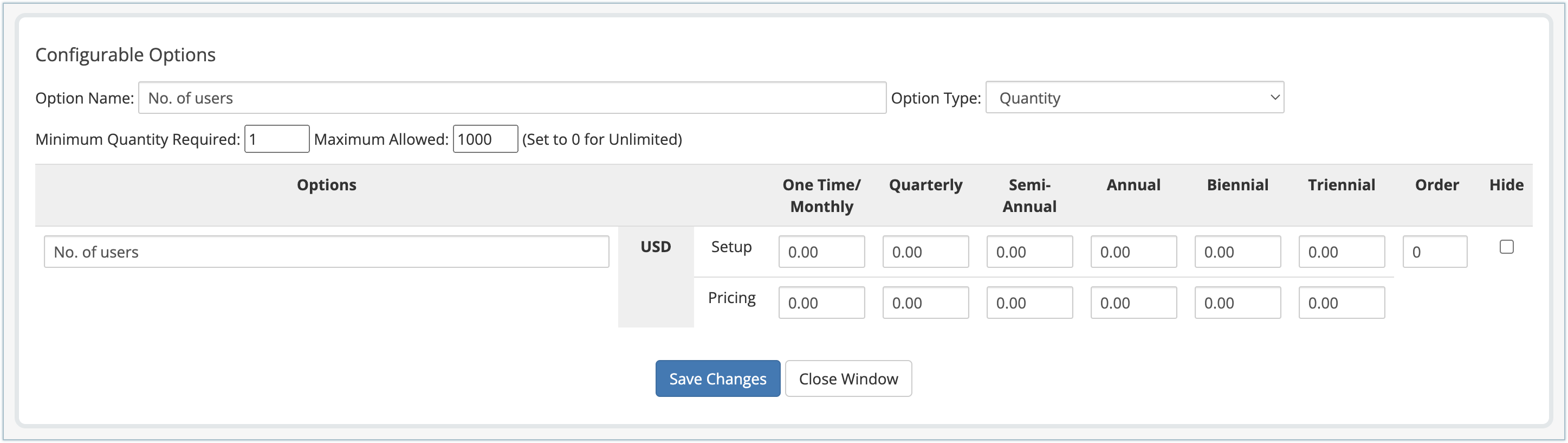The height and width of the screenshot is (443, 1568).
Task: Open the Option Type dropdown
Action: coord(1134,98)
